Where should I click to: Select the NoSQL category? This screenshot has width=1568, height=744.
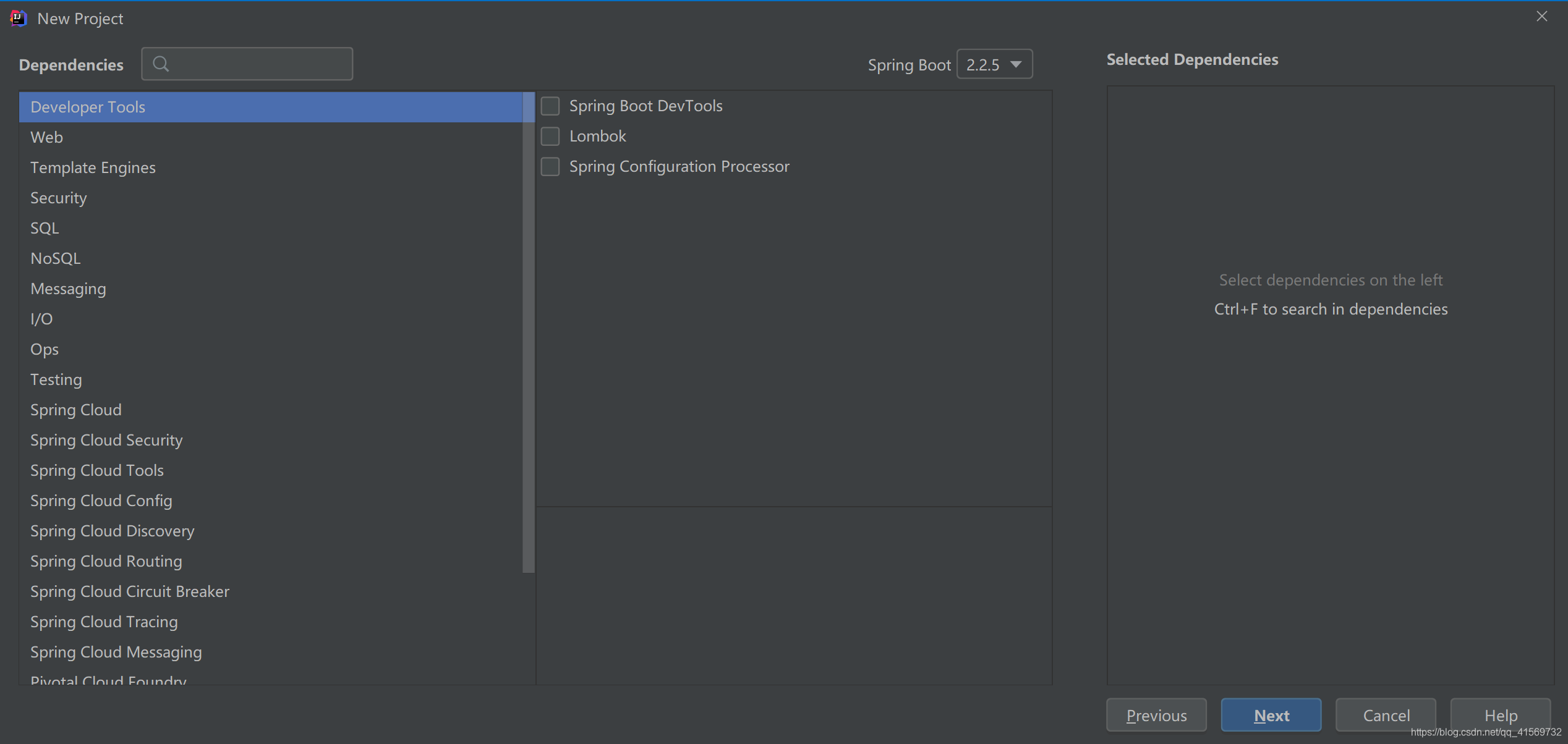(56, 258)
